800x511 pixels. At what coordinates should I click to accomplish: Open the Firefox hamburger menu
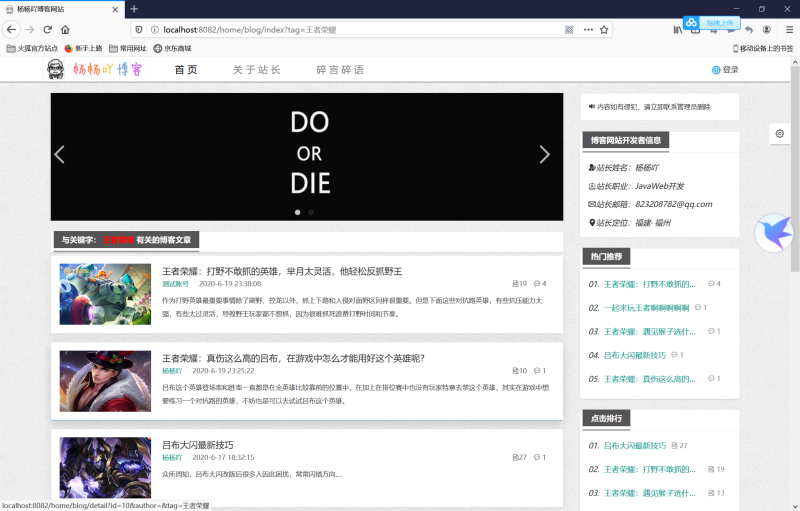pyautogui.click(x=789, y=30)
